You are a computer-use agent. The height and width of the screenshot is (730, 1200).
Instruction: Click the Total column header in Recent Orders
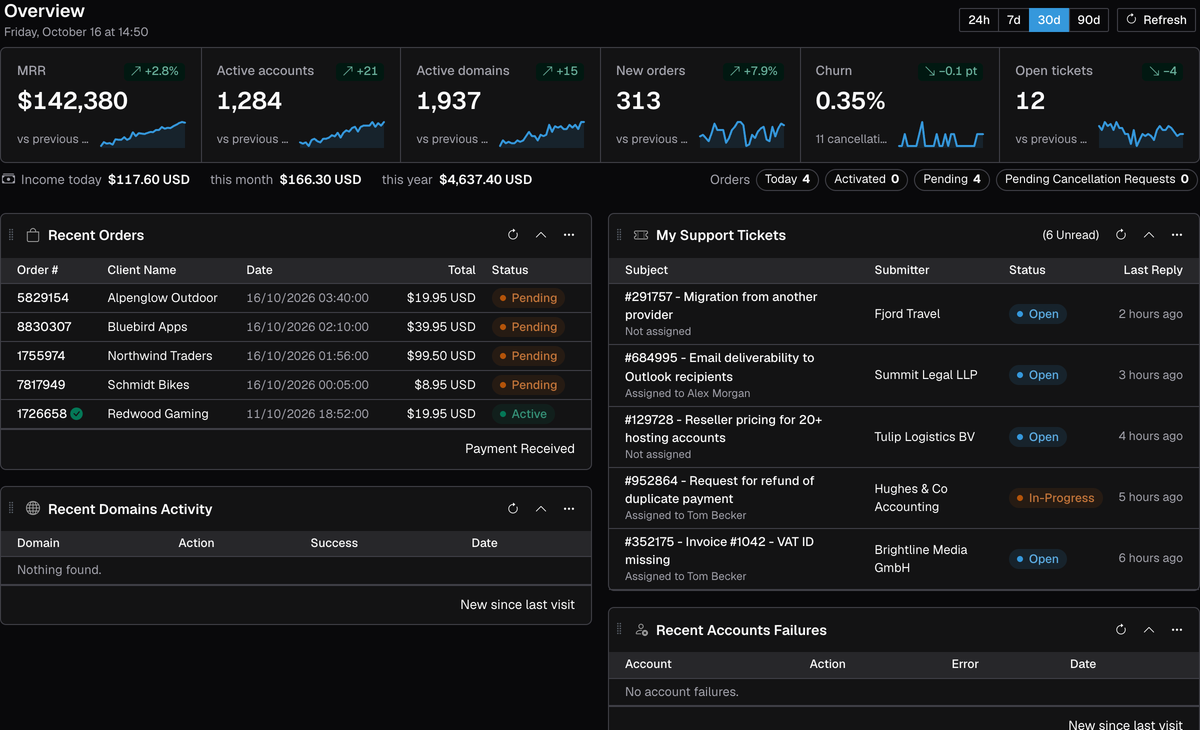point(462,270)
